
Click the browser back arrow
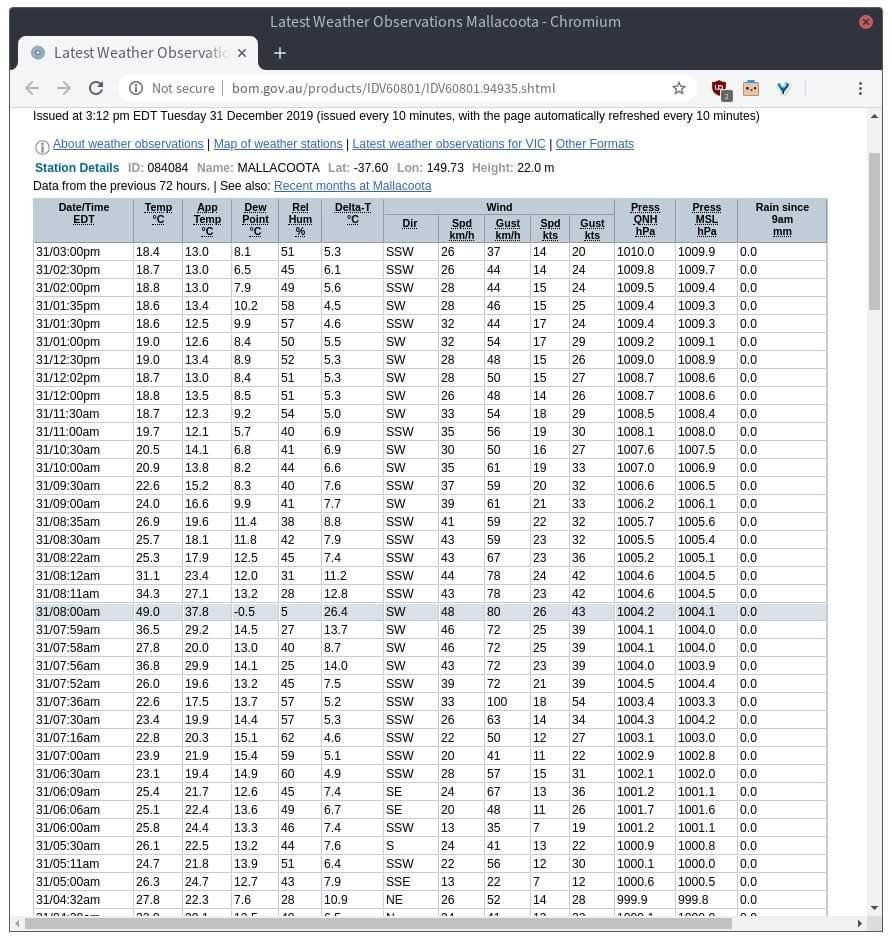(32, 88)
